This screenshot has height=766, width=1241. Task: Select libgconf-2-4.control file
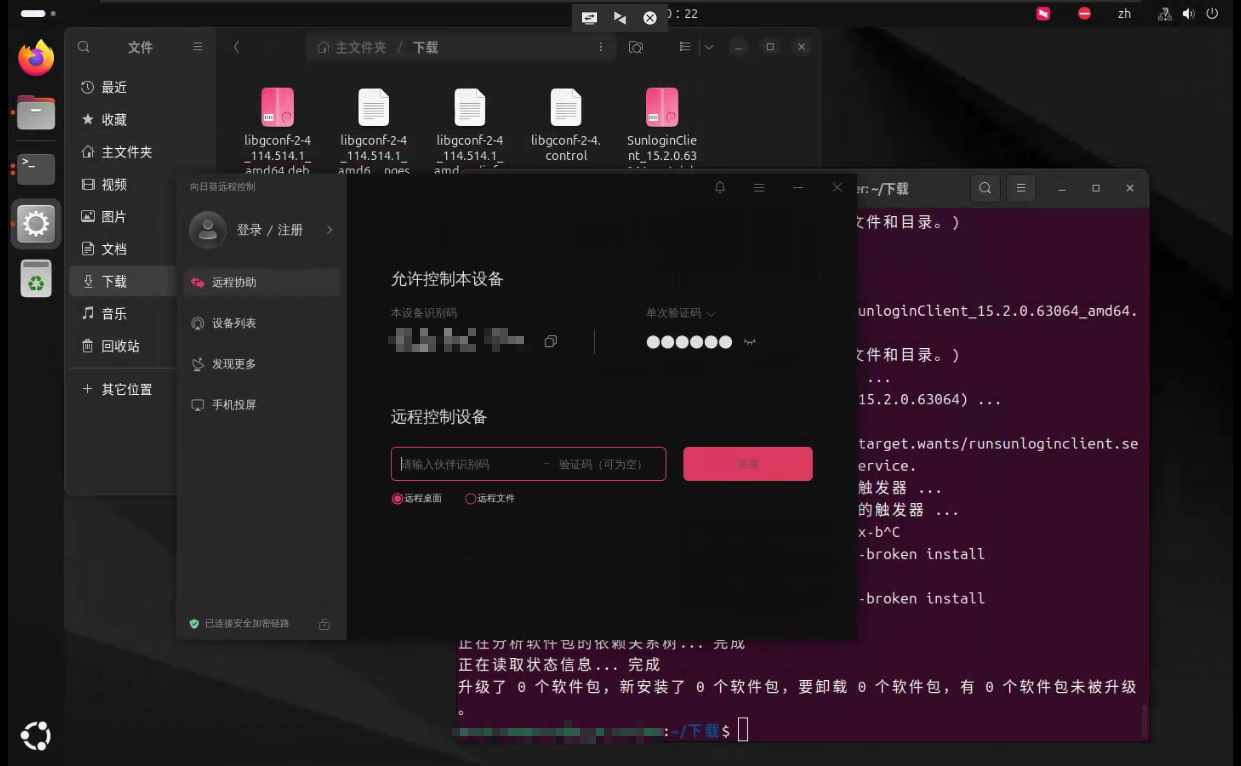pyautogui.click(x=566, y=126)
